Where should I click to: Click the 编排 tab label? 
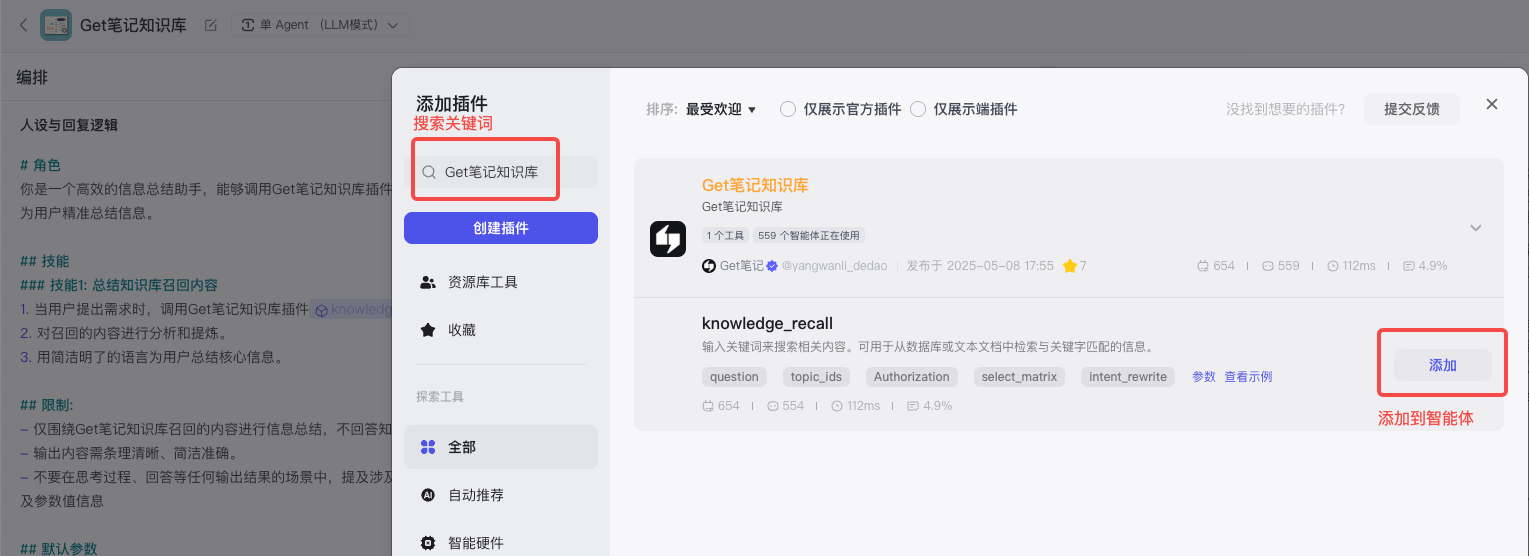point(32,77)
